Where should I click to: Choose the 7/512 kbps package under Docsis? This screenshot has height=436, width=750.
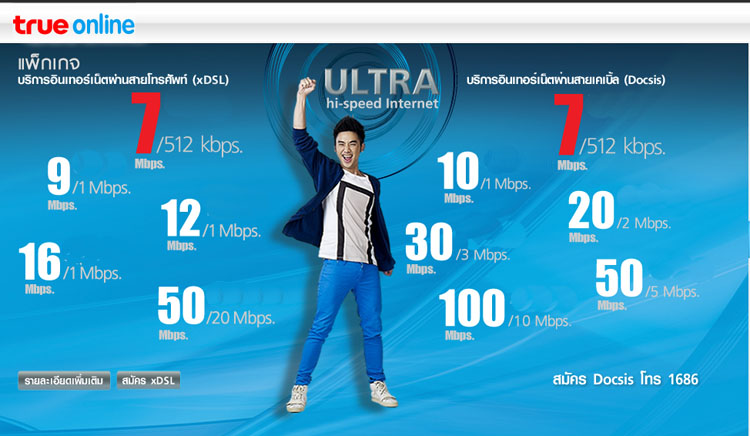pyautogui.click(x=610, y=132)
